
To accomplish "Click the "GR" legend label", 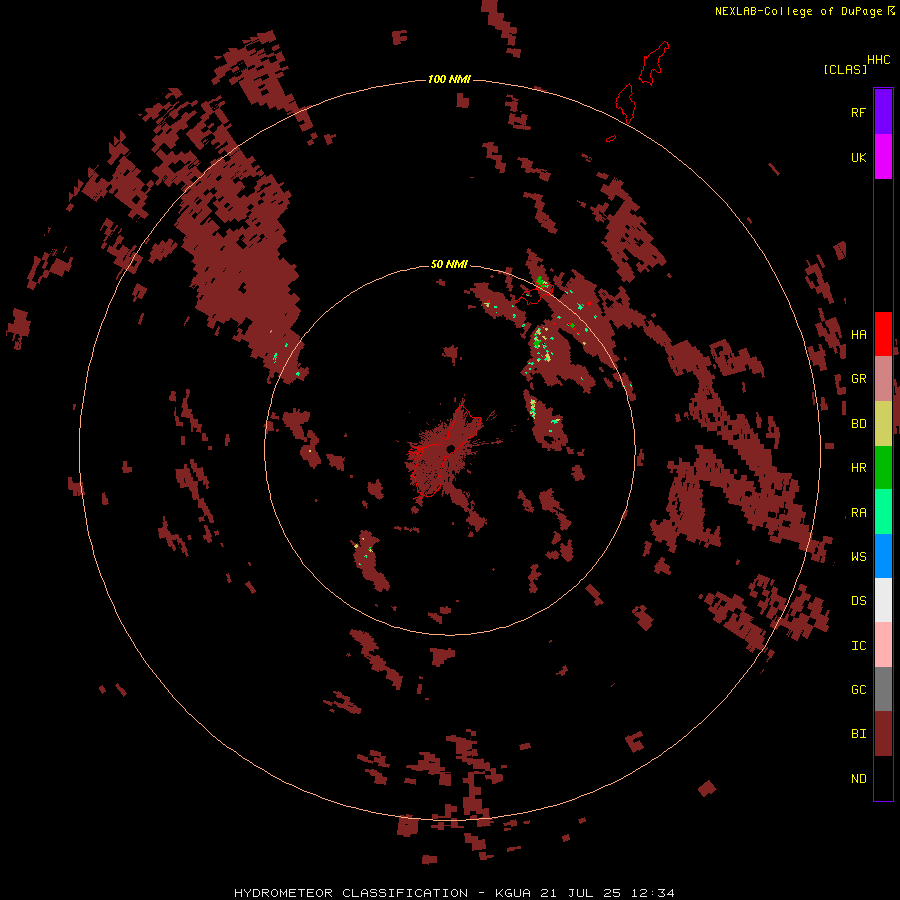I will [x=858, y=379].
